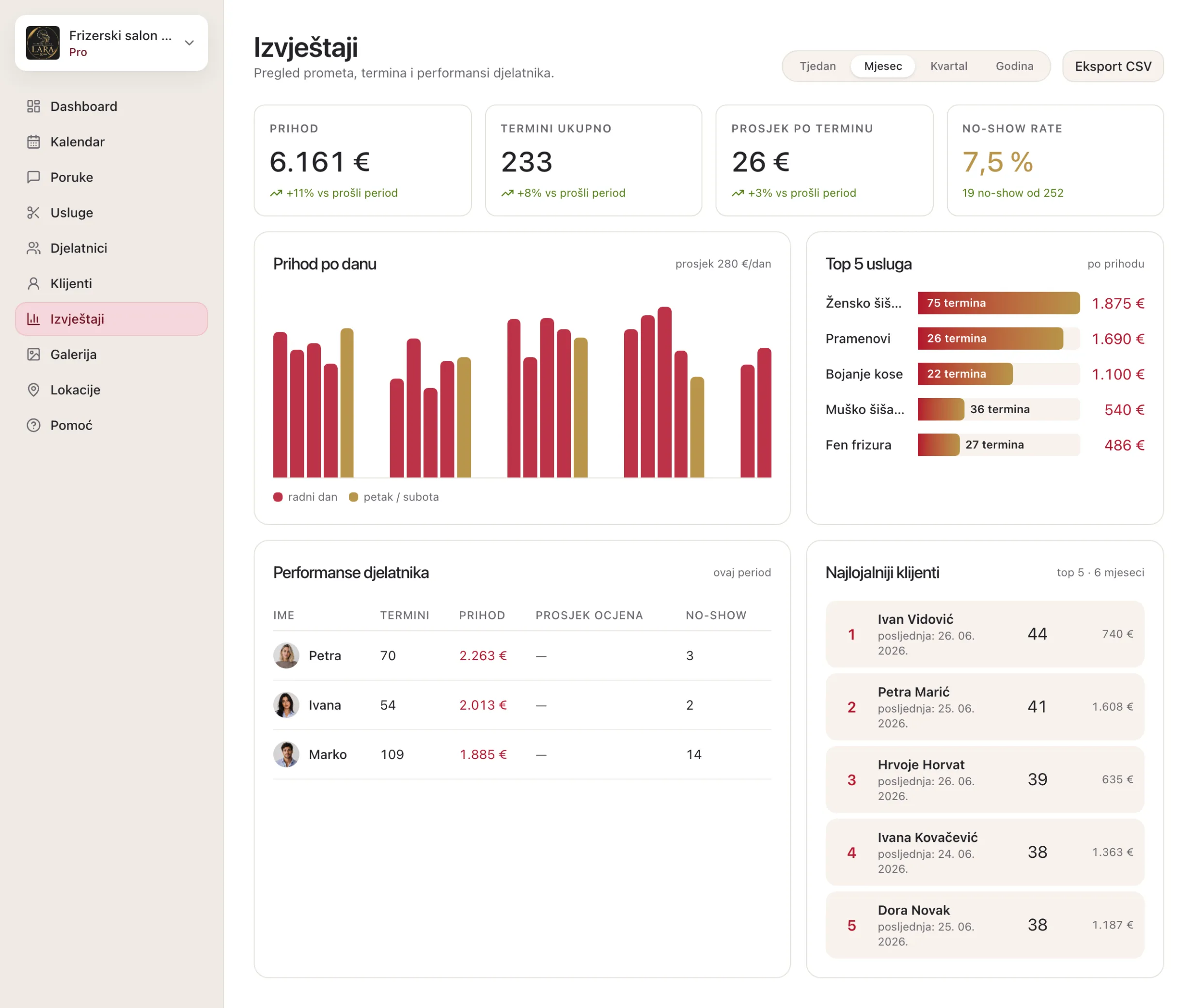Viewport: 1194px width, 1008px height.
Task: Click Petra's revenue 2.263 €
Action: (483, 655)
